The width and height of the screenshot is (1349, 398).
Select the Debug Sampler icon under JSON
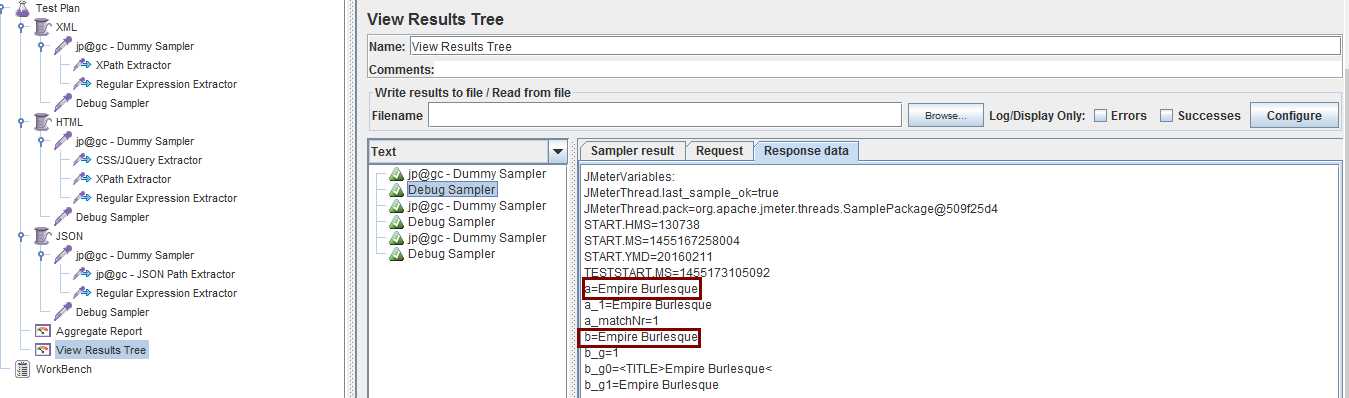click(63, 312)
